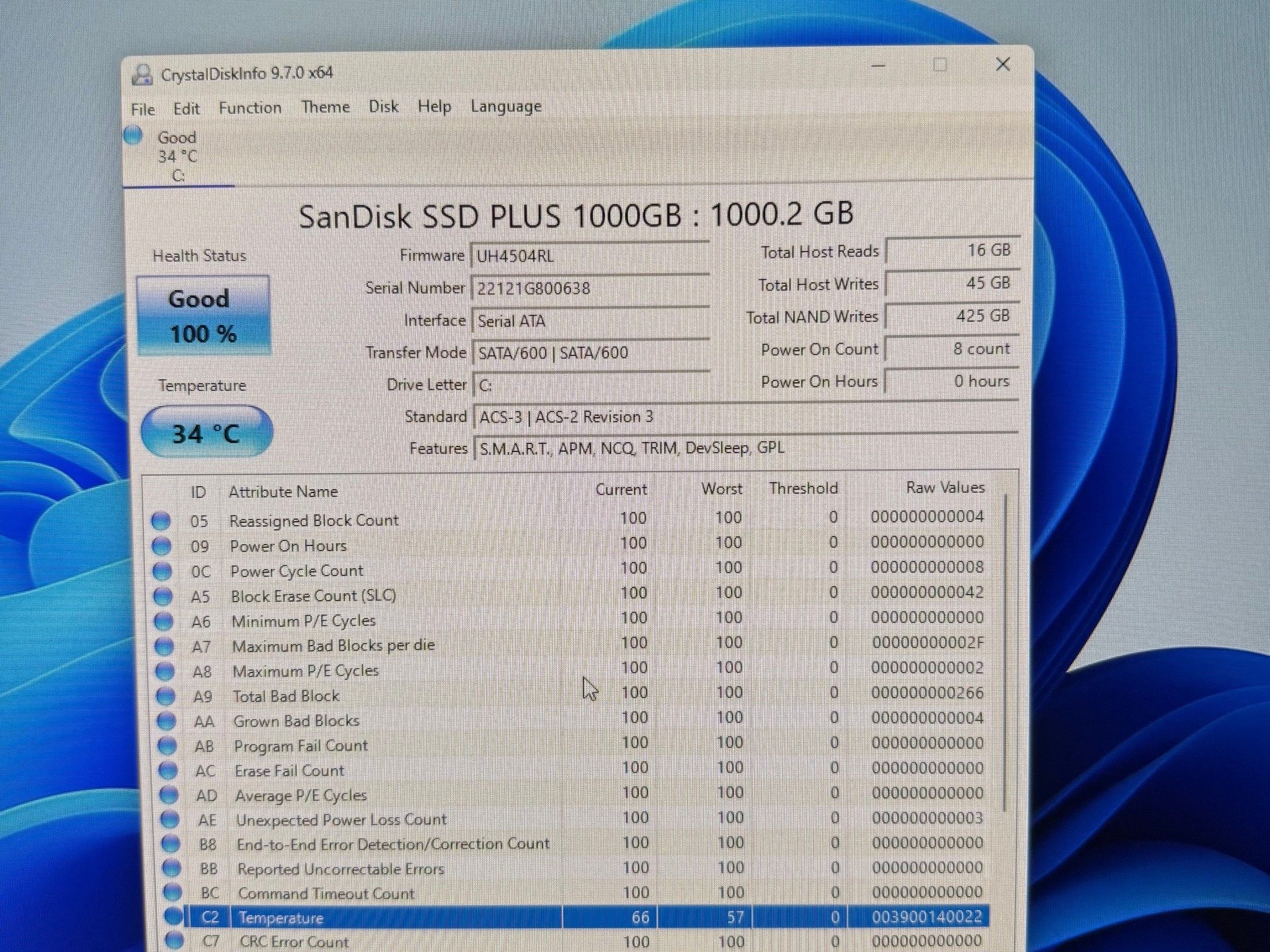Click raw value 000000000266 in Total Bad Block row
Viewport: 1270px width, 952px height.
click(x=927, y=693)
